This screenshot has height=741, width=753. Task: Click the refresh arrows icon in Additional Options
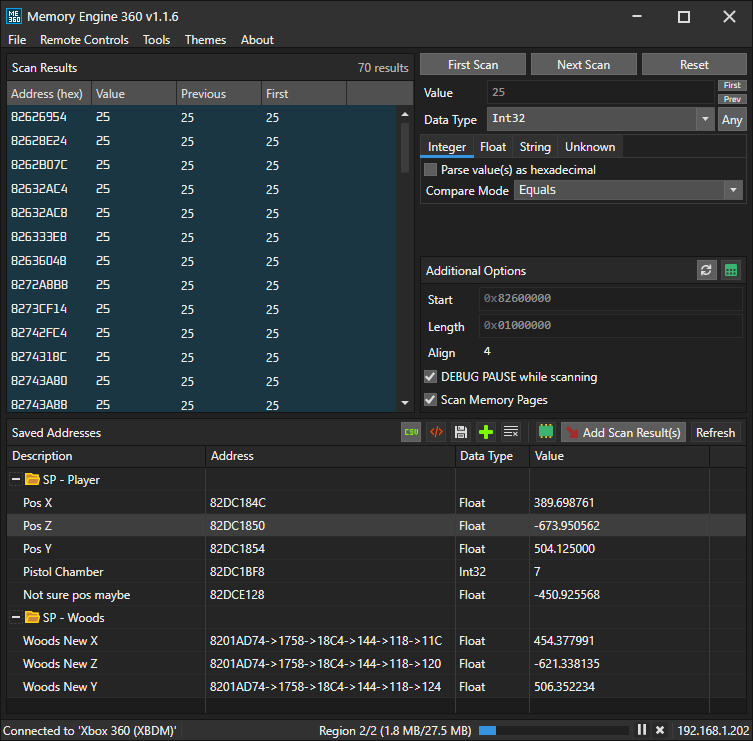[706, 271]
